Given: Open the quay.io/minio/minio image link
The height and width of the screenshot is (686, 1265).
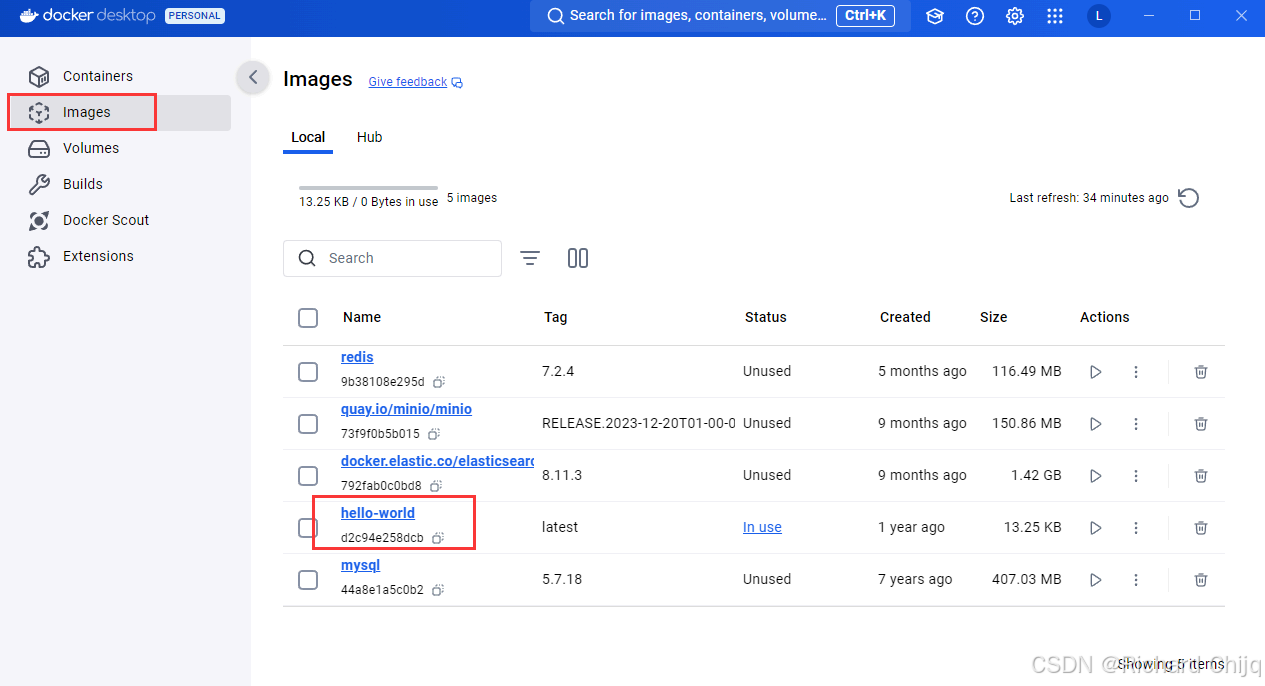Looking at the screenshot, I should pyautogui.click(x=406, y=409).
